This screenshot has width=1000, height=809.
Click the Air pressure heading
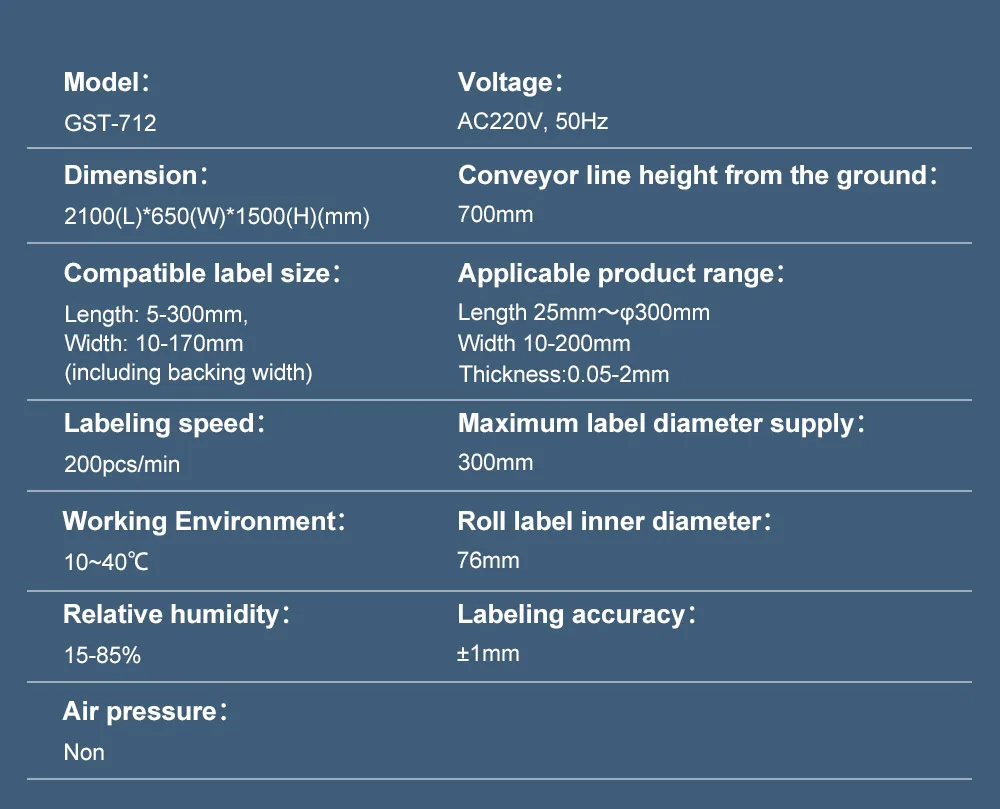pyautogui.click(x=145, y=711)
